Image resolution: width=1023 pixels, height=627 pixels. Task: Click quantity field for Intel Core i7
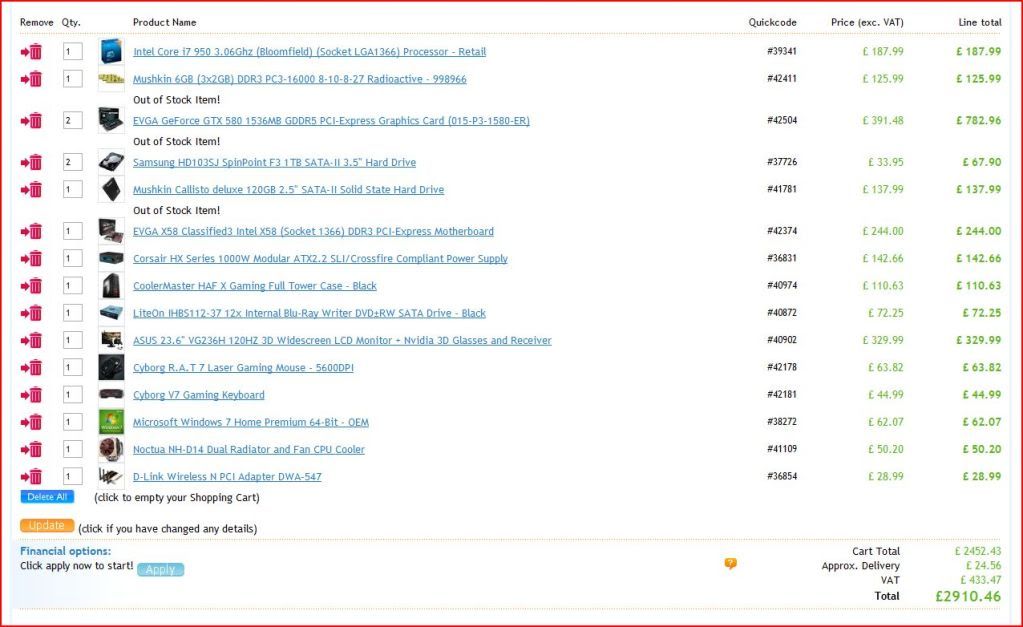click(72, 52)
